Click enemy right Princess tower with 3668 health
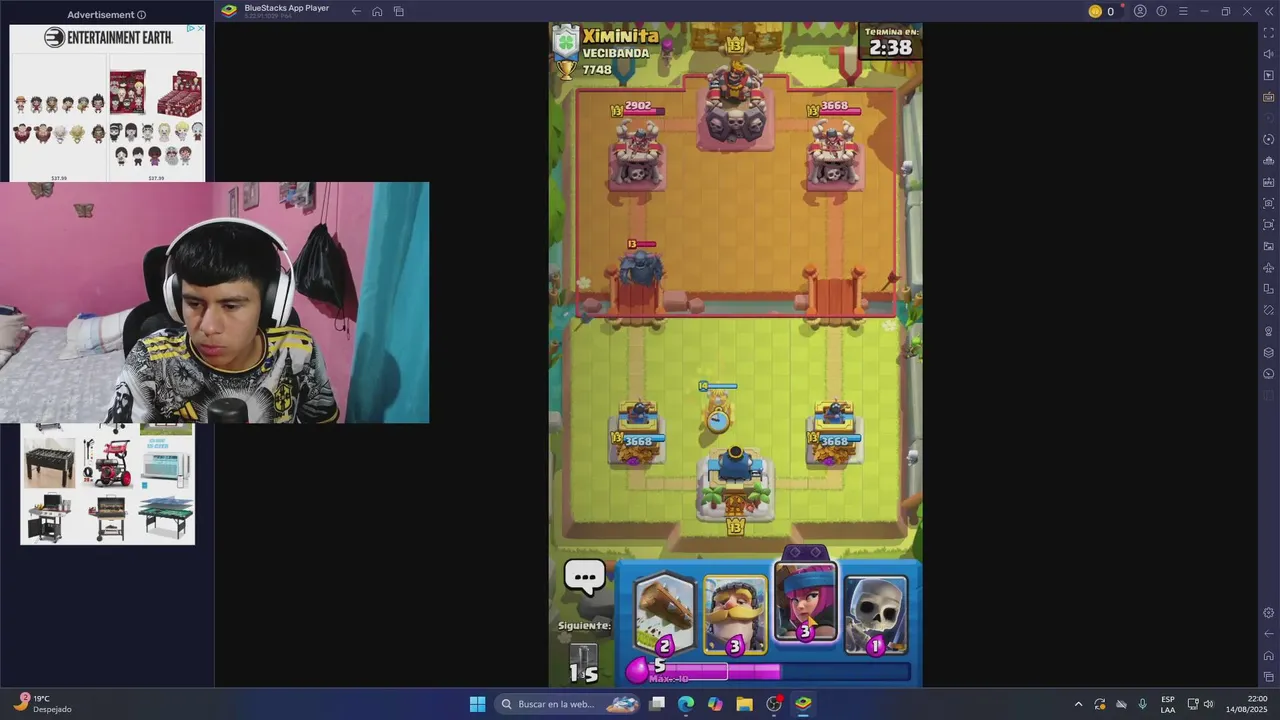1280x720 pixels. point(833,155)
